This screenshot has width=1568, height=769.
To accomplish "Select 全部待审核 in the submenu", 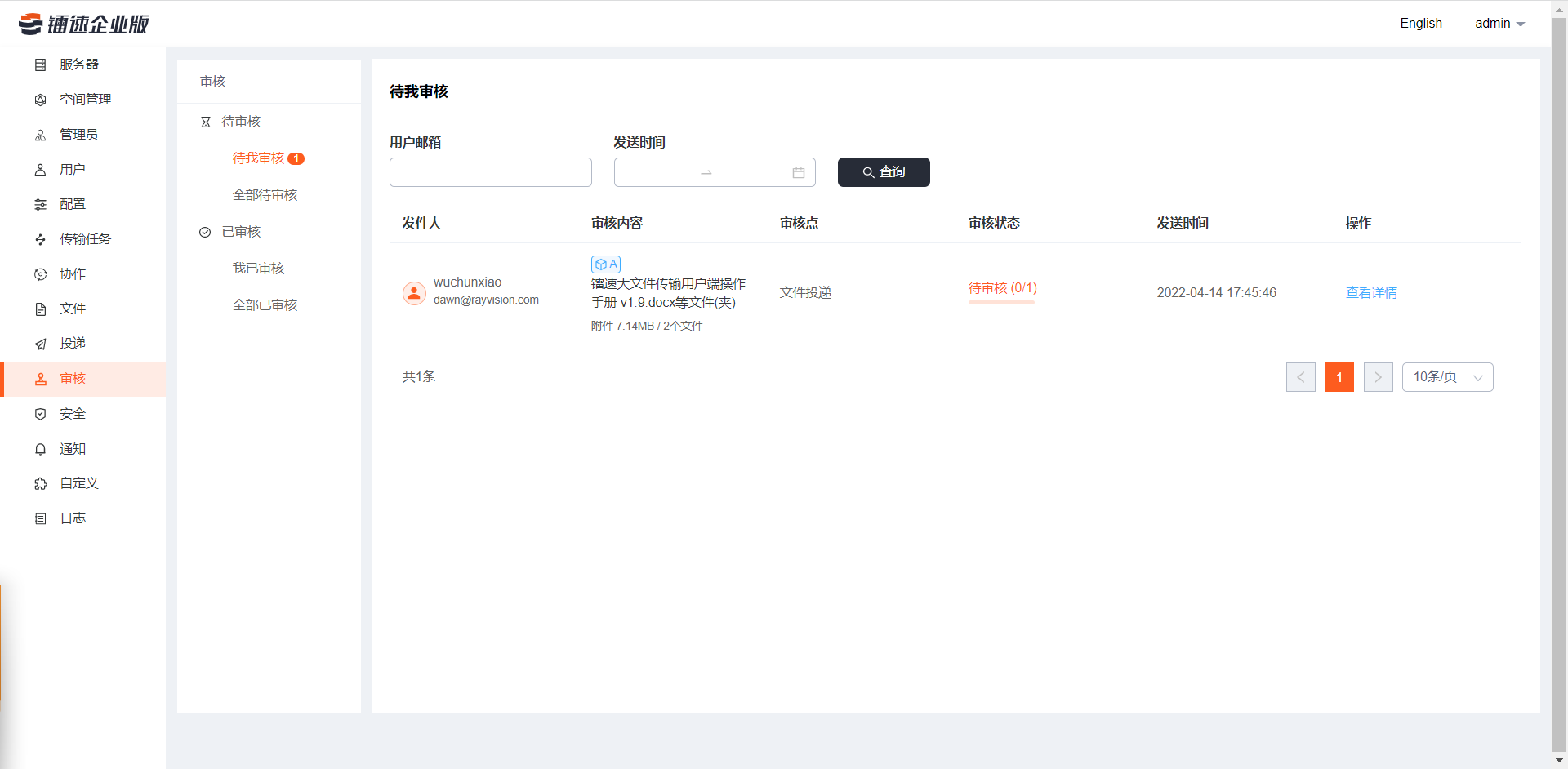I will click(x=265, y=195).
